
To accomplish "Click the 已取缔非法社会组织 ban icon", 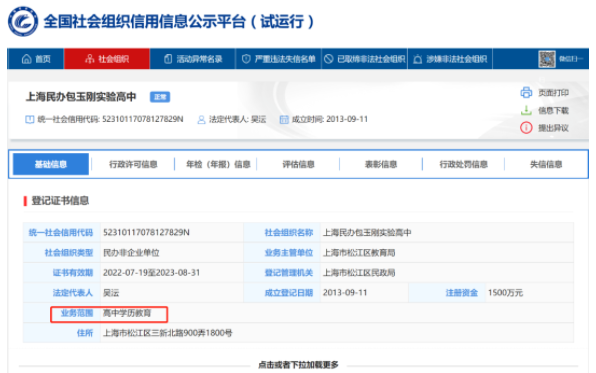I will (x=329, y=59).
